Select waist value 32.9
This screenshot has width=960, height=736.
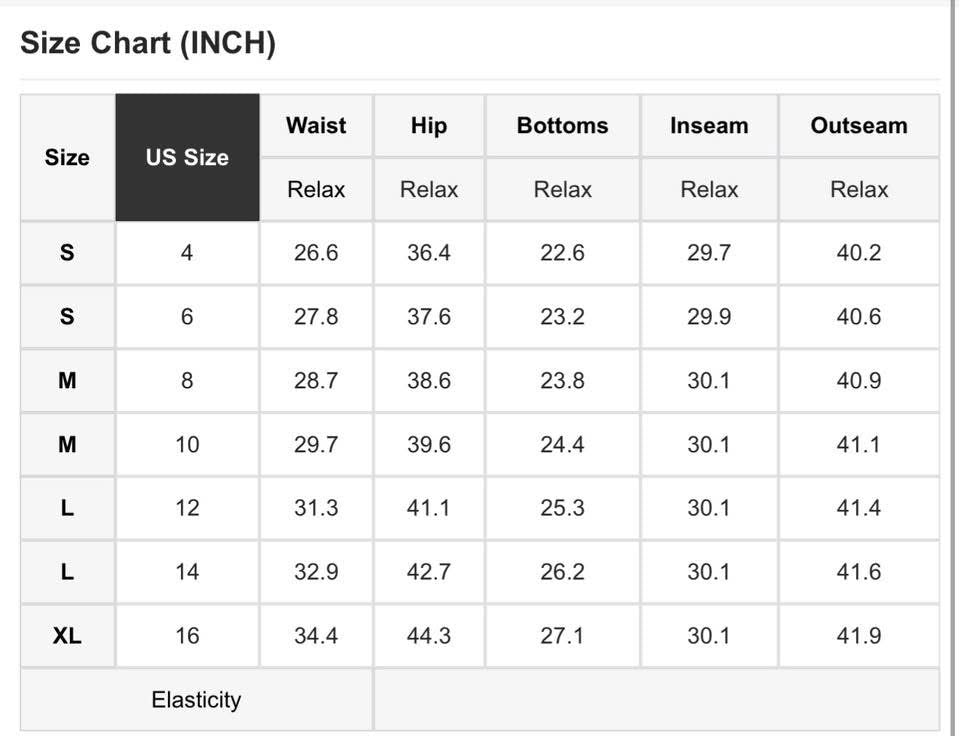[316, 571]
